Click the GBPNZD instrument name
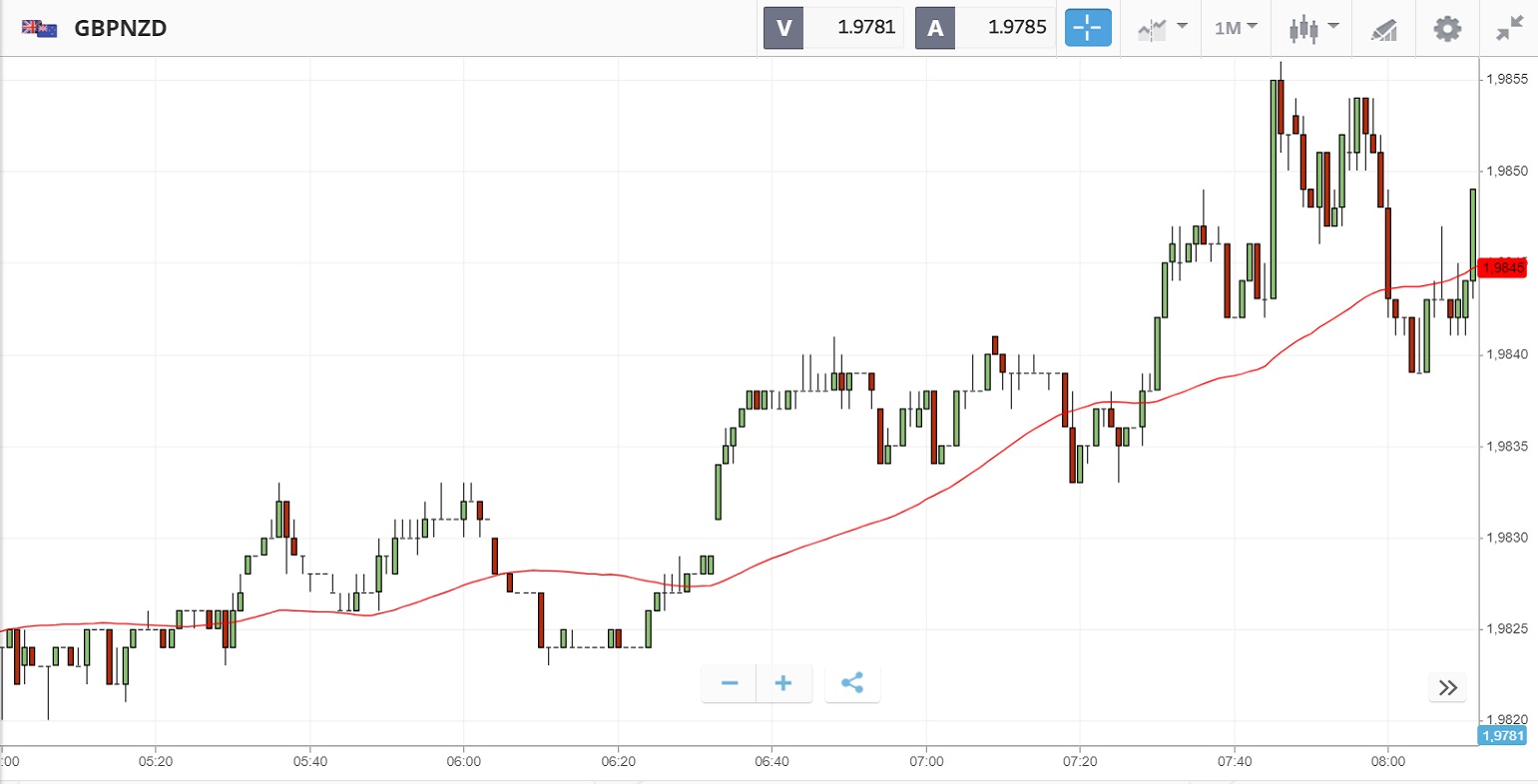Screen dimensions: 1538x784 pyautogui.click(x=120, y=28)
